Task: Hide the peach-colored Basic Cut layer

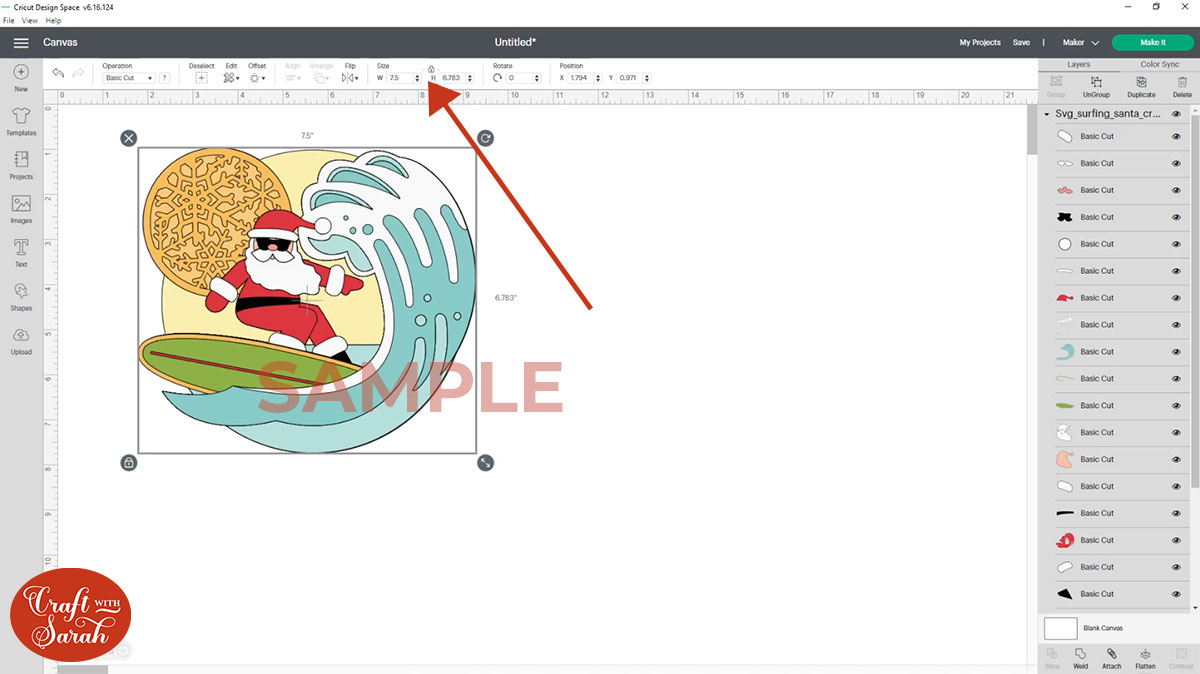Action: click(x=1176, y=460)
